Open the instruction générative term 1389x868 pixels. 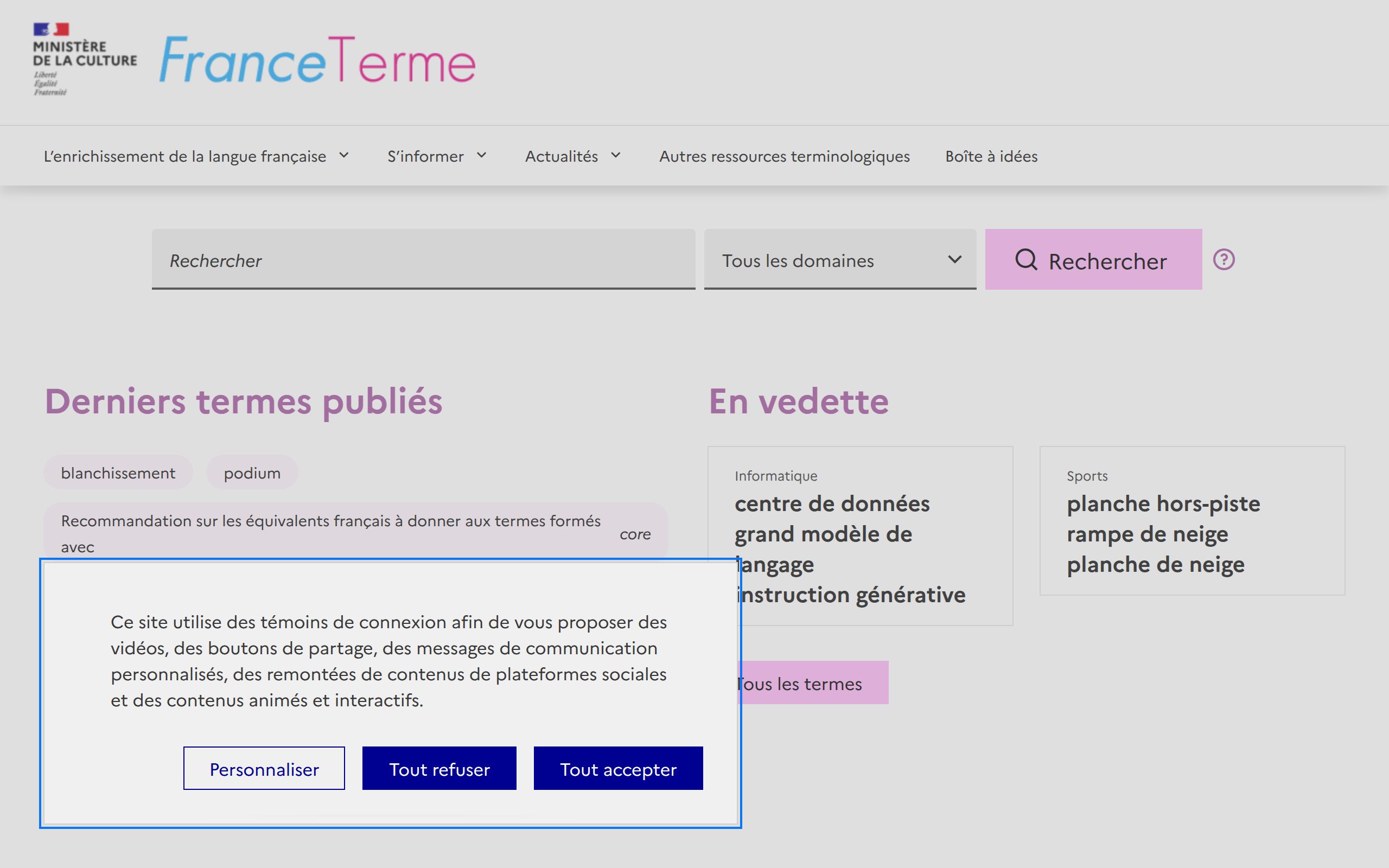pos(853,595)
